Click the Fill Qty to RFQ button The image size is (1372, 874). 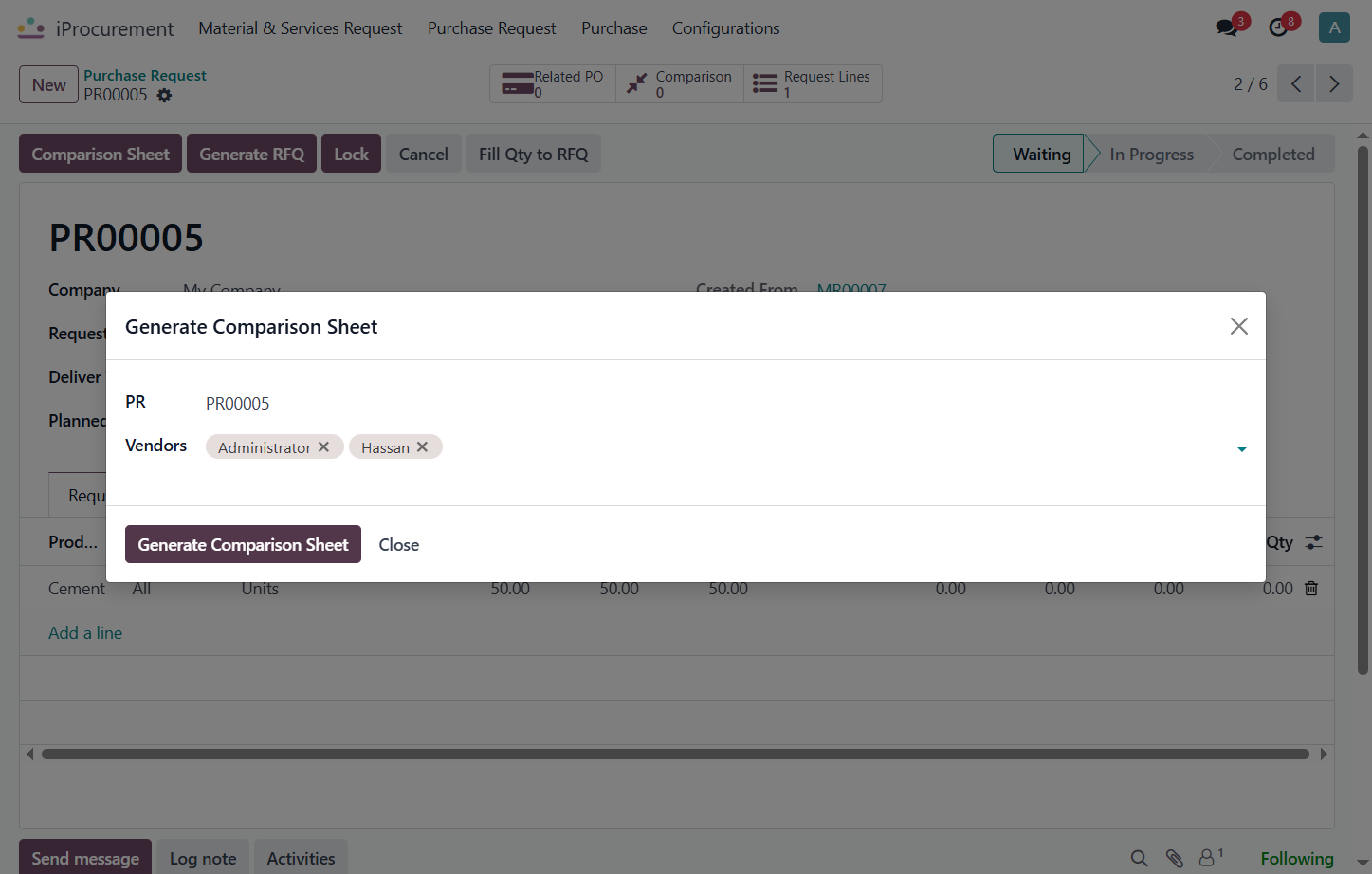point(533,154)
